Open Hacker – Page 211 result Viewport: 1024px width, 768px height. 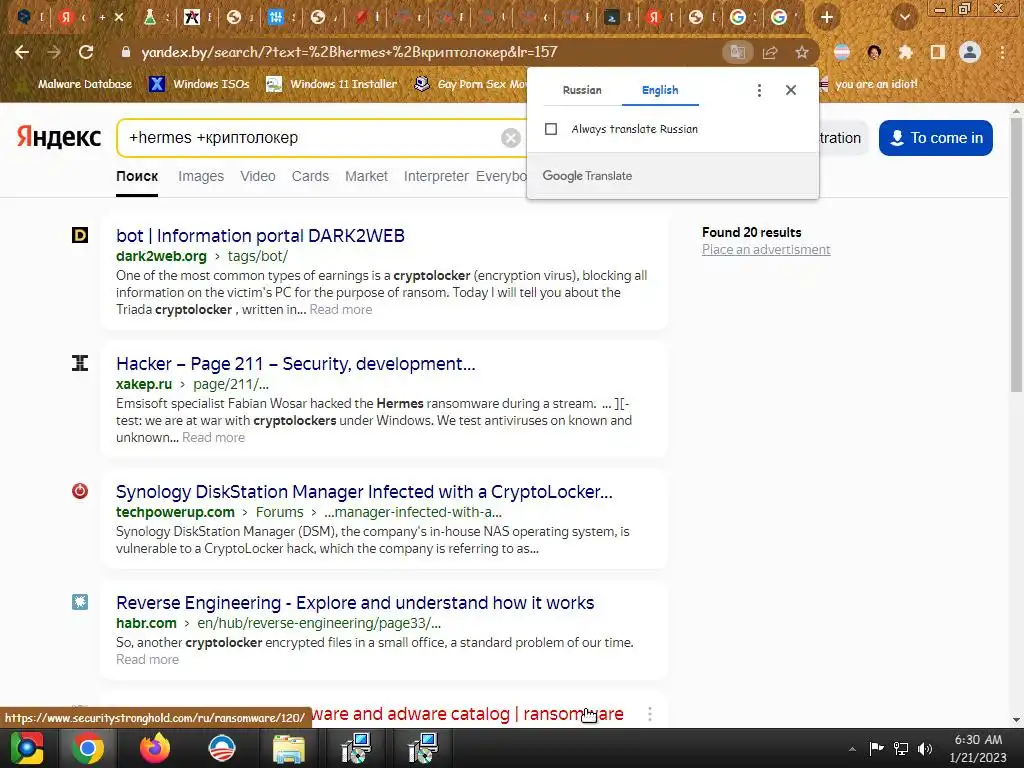[295, 364]
